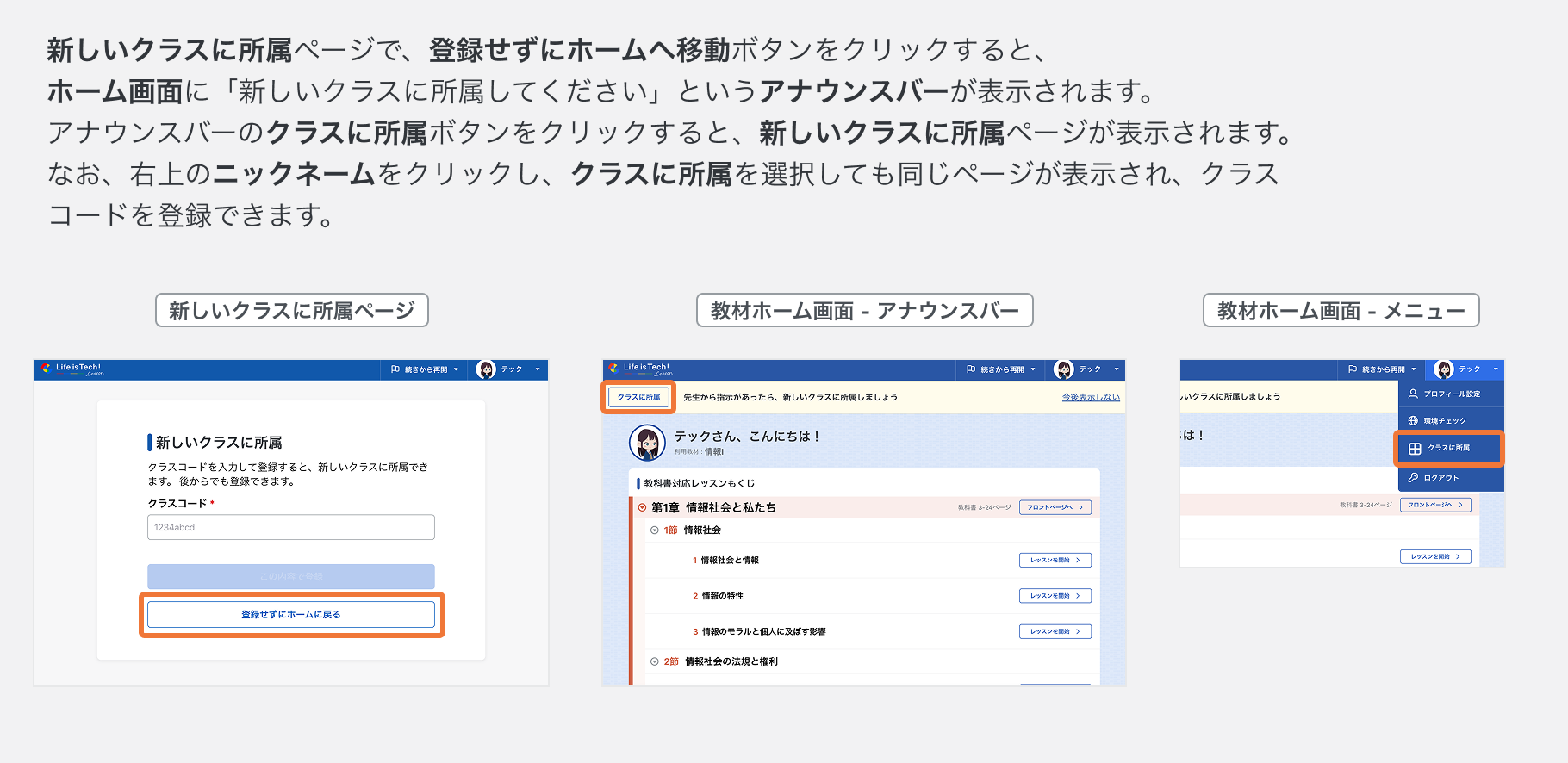
Task: Click the 2 情報の特性 lesson title
Action: coord(718,596)
